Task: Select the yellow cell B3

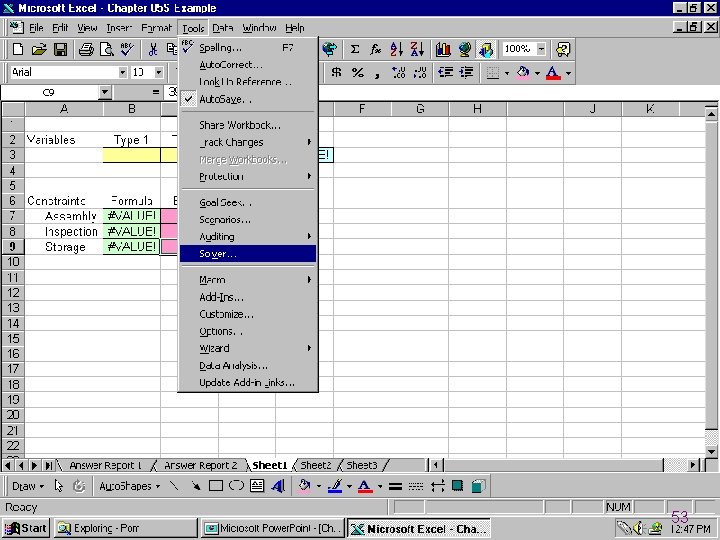Action: pyautogui.click(x=132, y=155)
